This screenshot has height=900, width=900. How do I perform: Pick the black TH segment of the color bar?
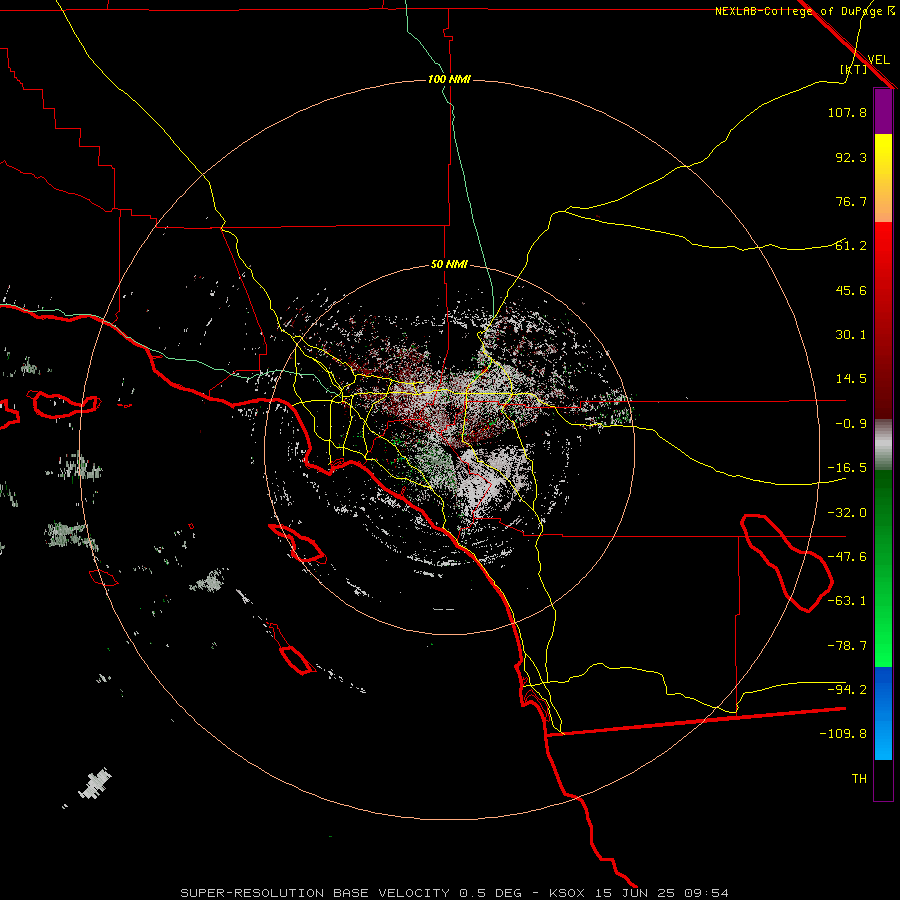(x=883, y=779)
